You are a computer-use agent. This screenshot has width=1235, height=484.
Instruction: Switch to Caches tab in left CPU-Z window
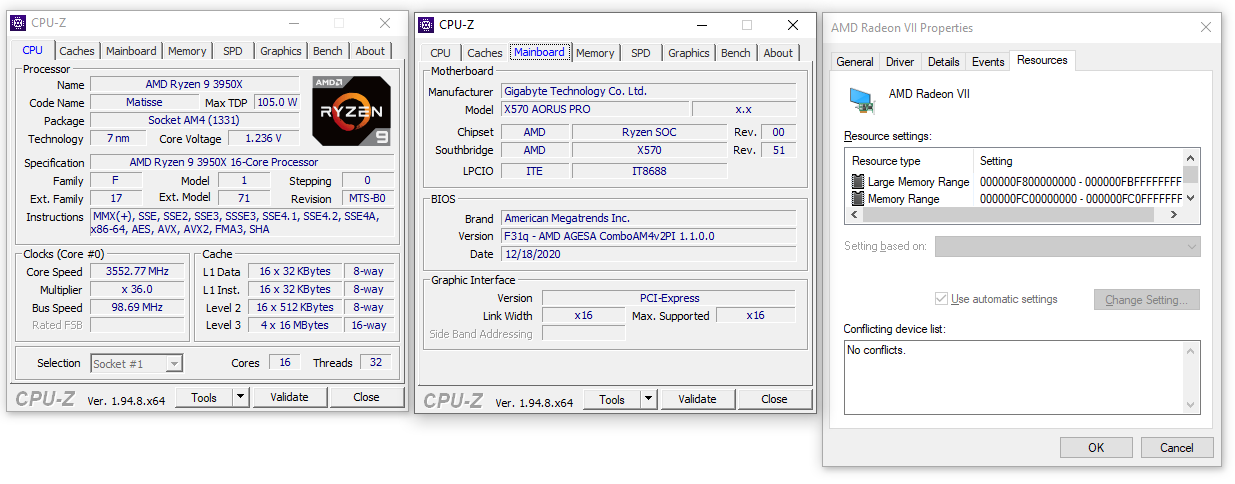pyautogui.click(x=77, y=51)
